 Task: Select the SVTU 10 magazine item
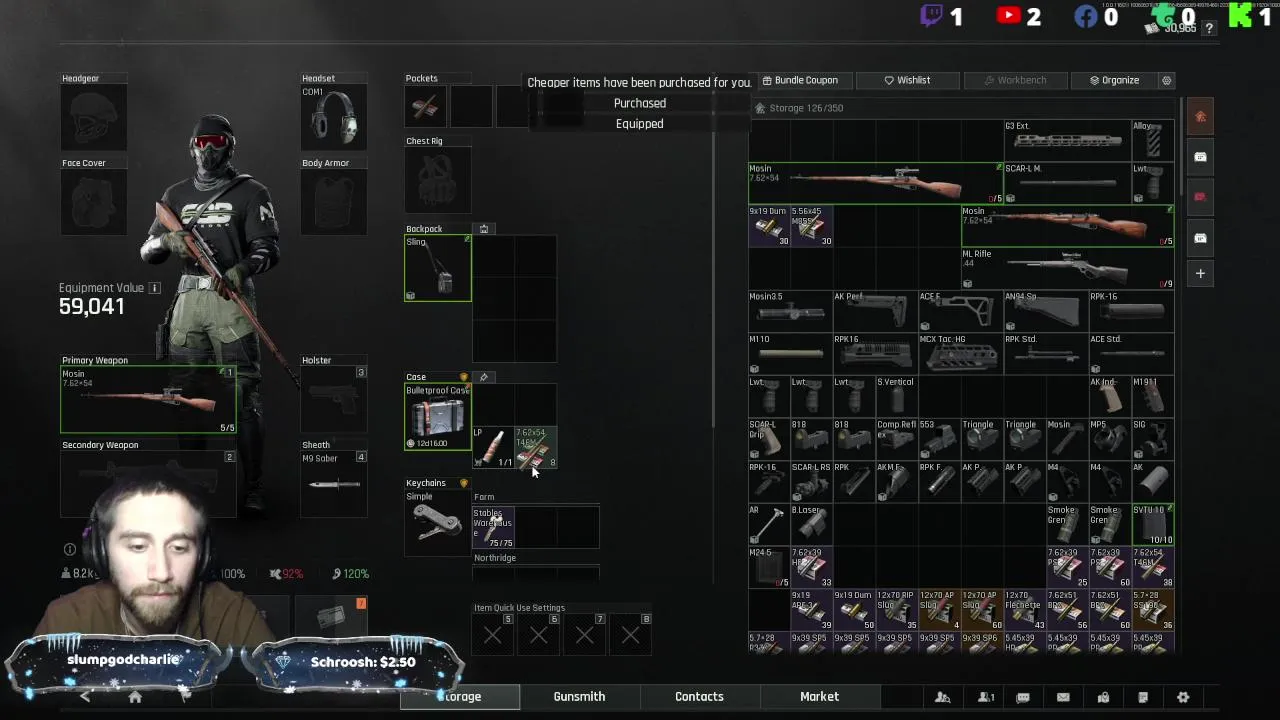(1152, 524)
